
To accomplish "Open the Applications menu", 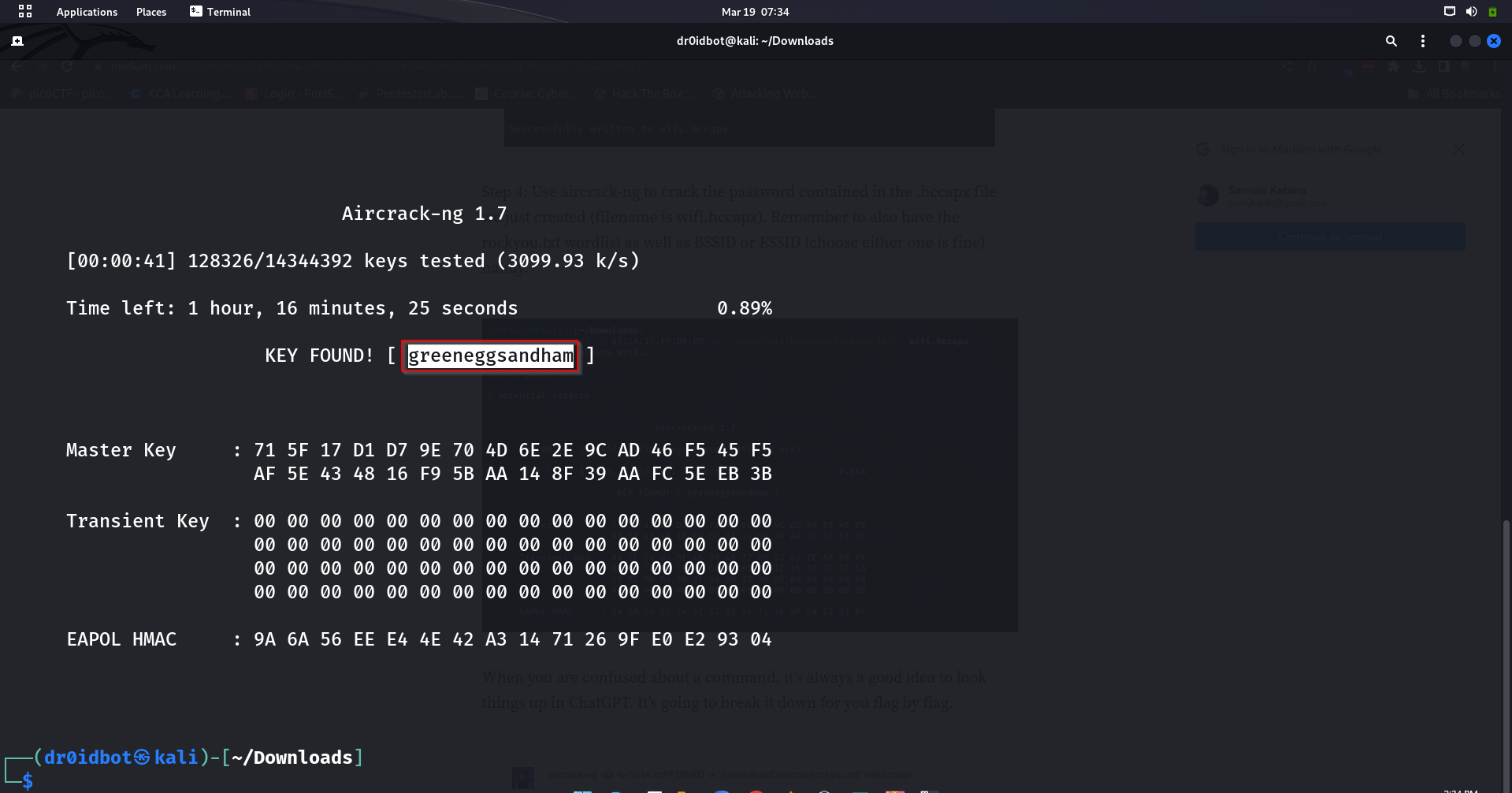I will point(87,12).
